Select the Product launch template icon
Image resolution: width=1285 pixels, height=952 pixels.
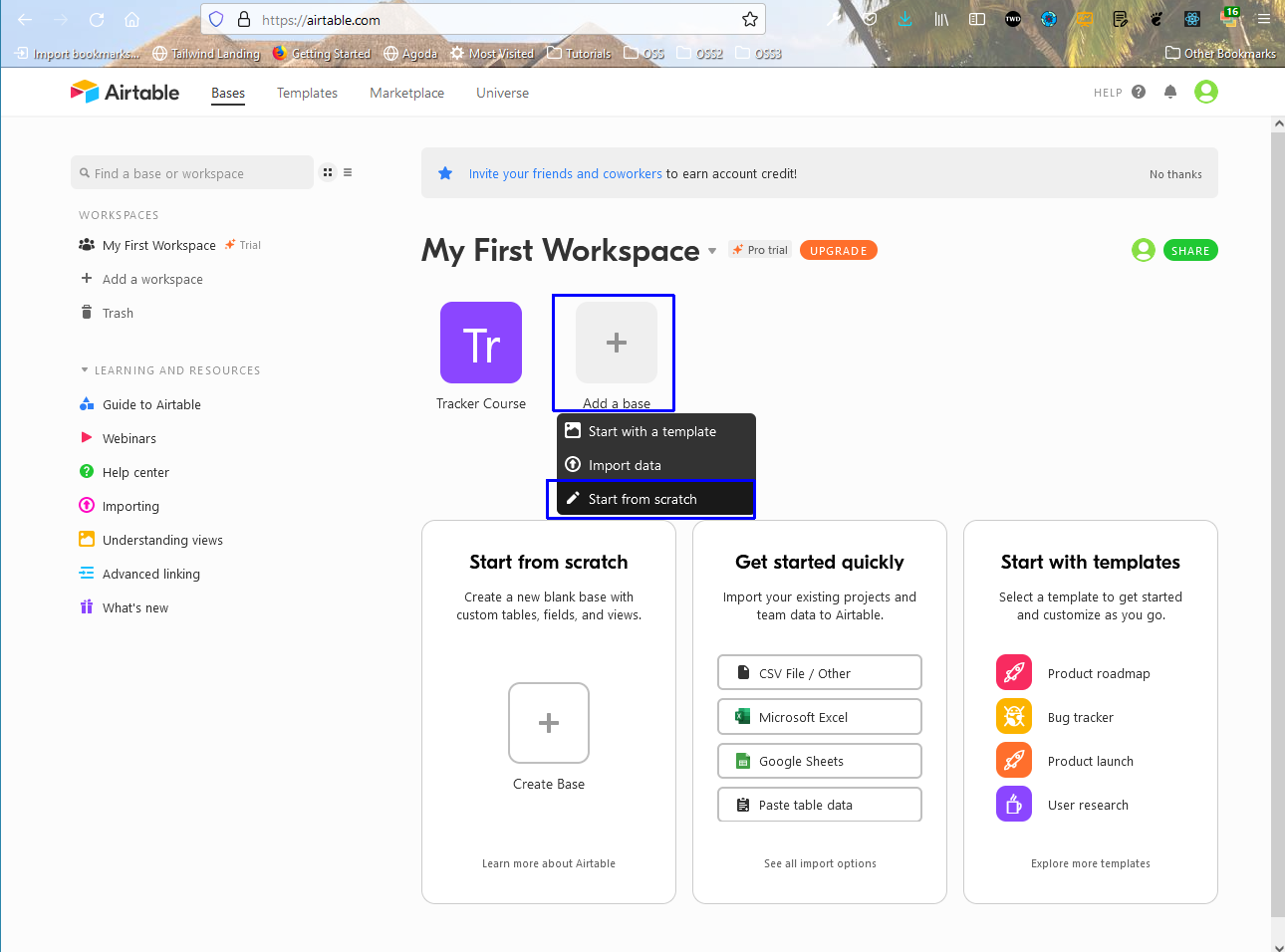pyautogui.click(x=1014, y=761)
